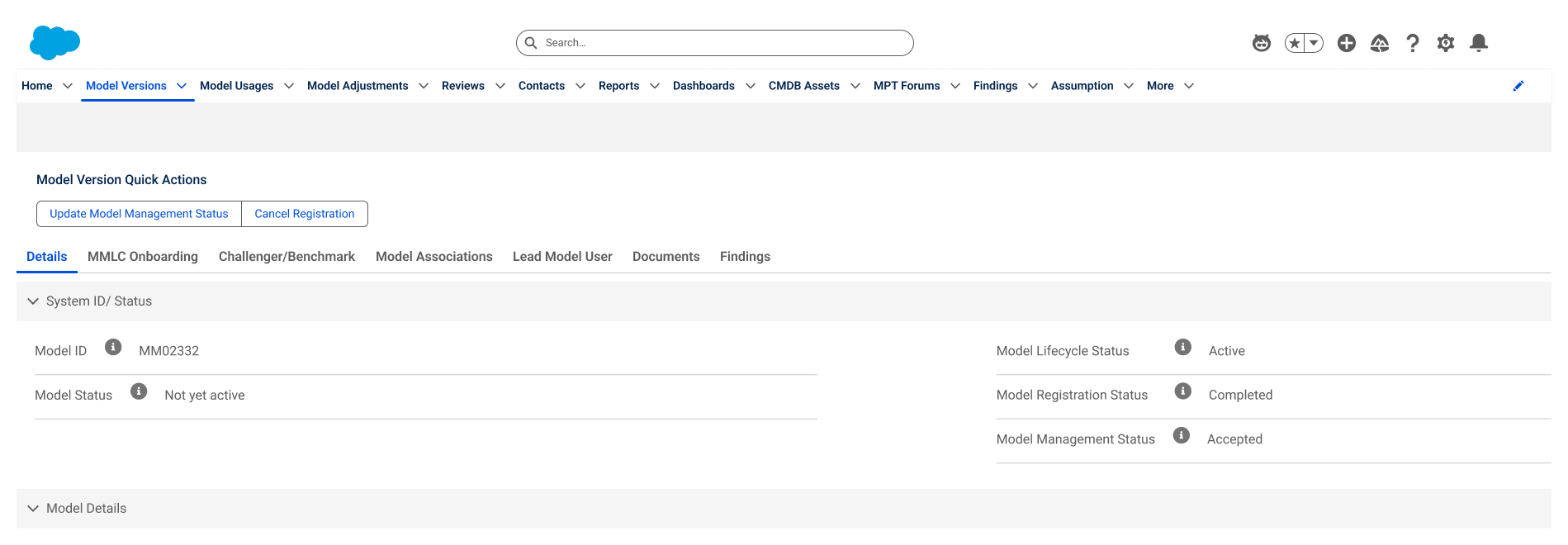The width and height of the screenshot is (1568, 545).
Task: Collapse the System ID/ Status section
Action: [x=33, y=301]
